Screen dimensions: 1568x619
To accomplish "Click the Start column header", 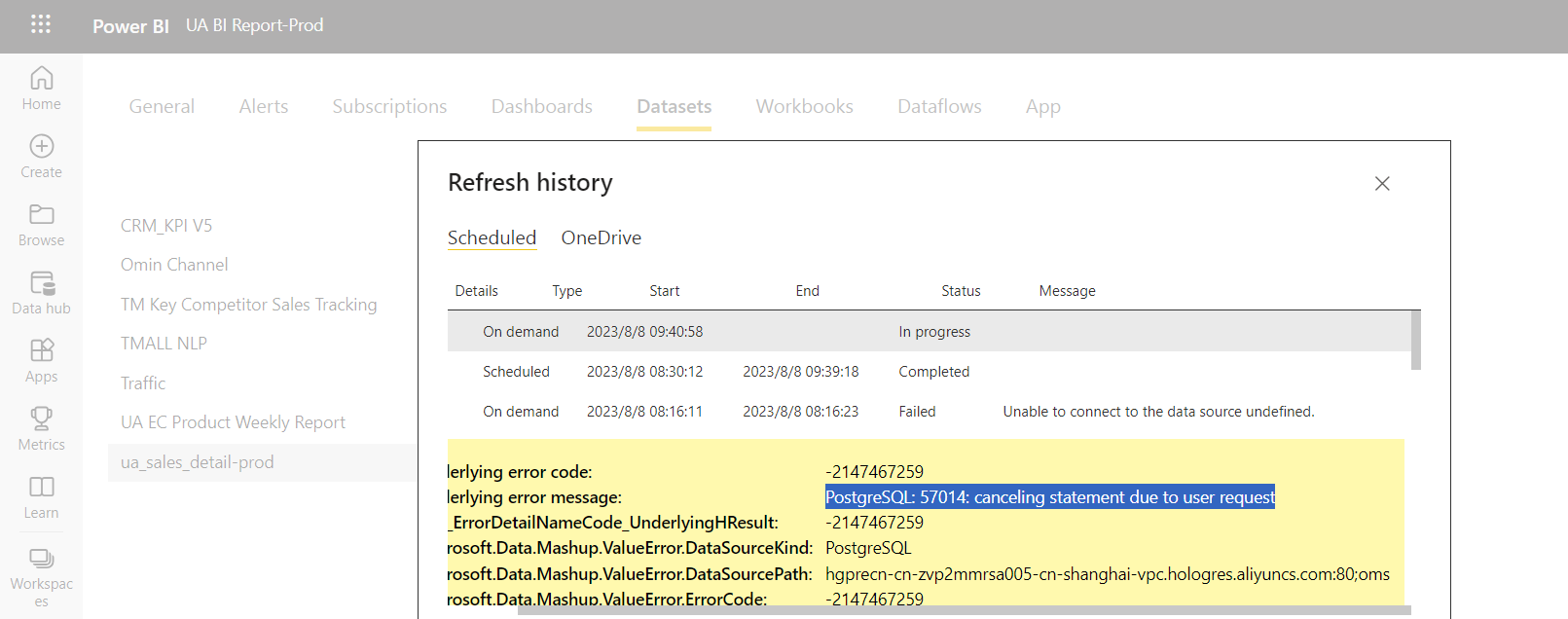I will tap(664, 291).
